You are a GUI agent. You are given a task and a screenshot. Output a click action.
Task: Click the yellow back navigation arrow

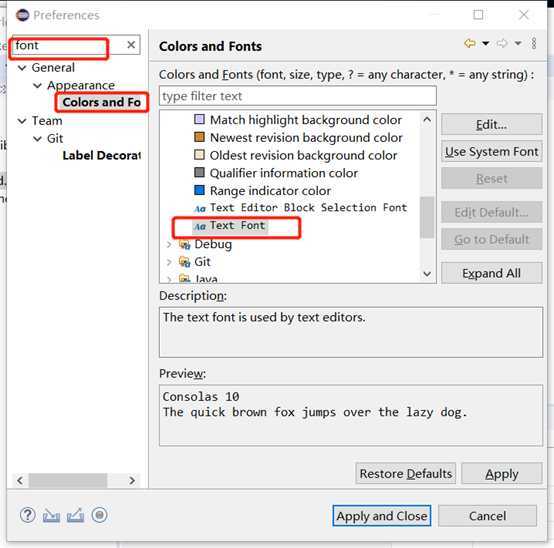point(470,43)
